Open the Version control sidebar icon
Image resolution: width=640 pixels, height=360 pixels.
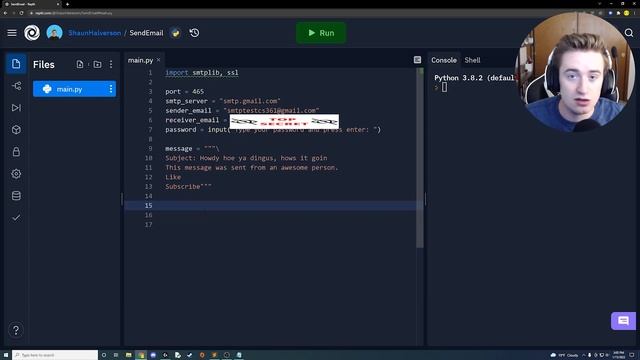[x=16, y=86]
